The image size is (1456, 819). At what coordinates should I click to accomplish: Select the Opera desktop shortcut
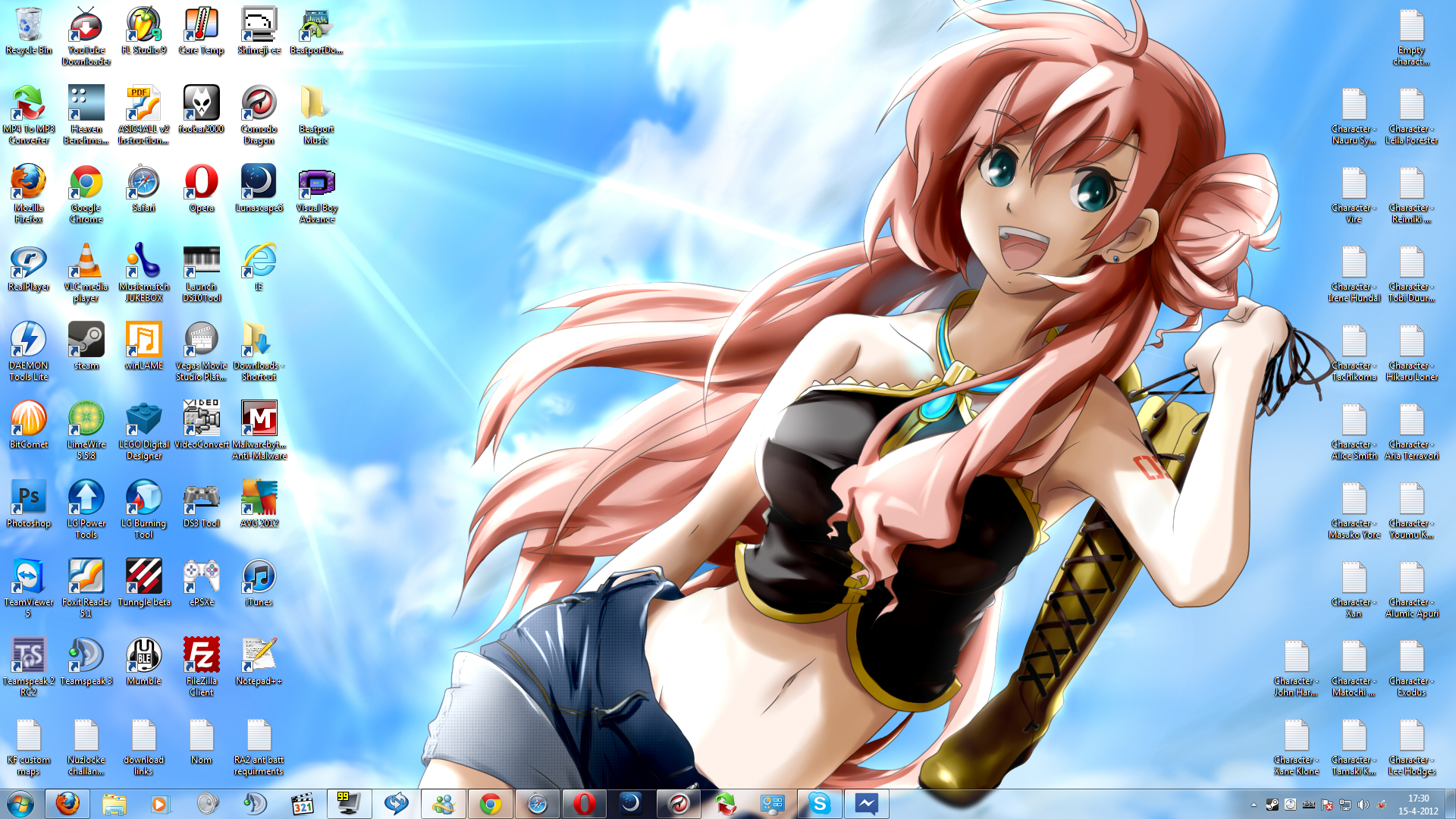point(202,189)
